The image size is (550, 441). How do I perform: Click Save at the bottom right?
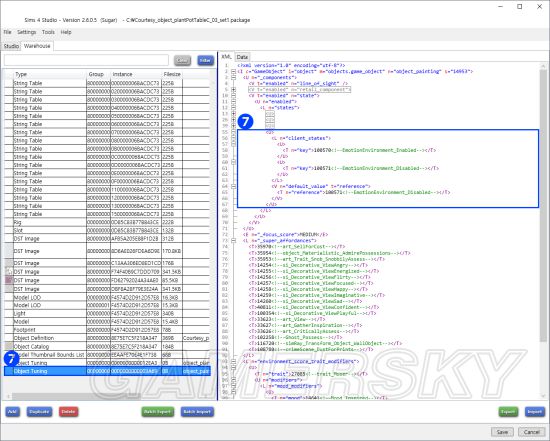click(502, 432)
